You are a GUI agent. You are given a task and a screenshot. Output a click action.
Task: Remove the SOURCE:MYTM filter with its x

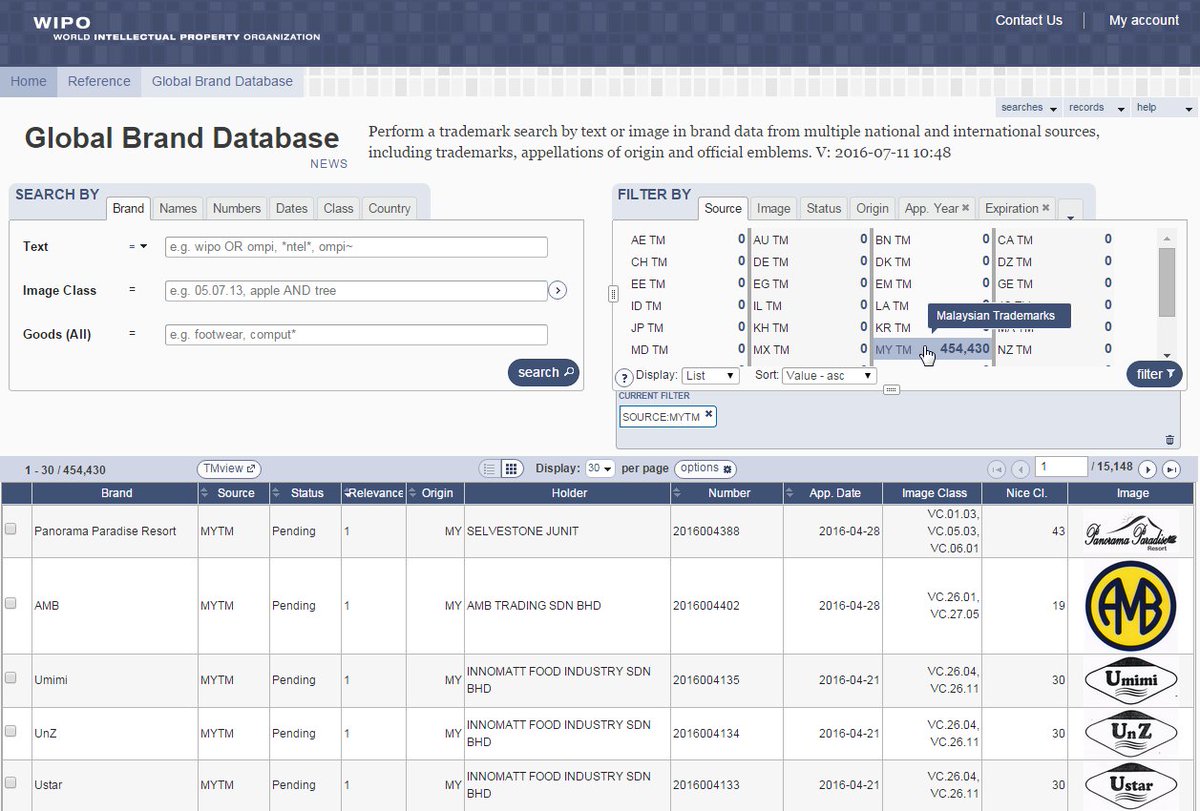click(x=709, y=413)
